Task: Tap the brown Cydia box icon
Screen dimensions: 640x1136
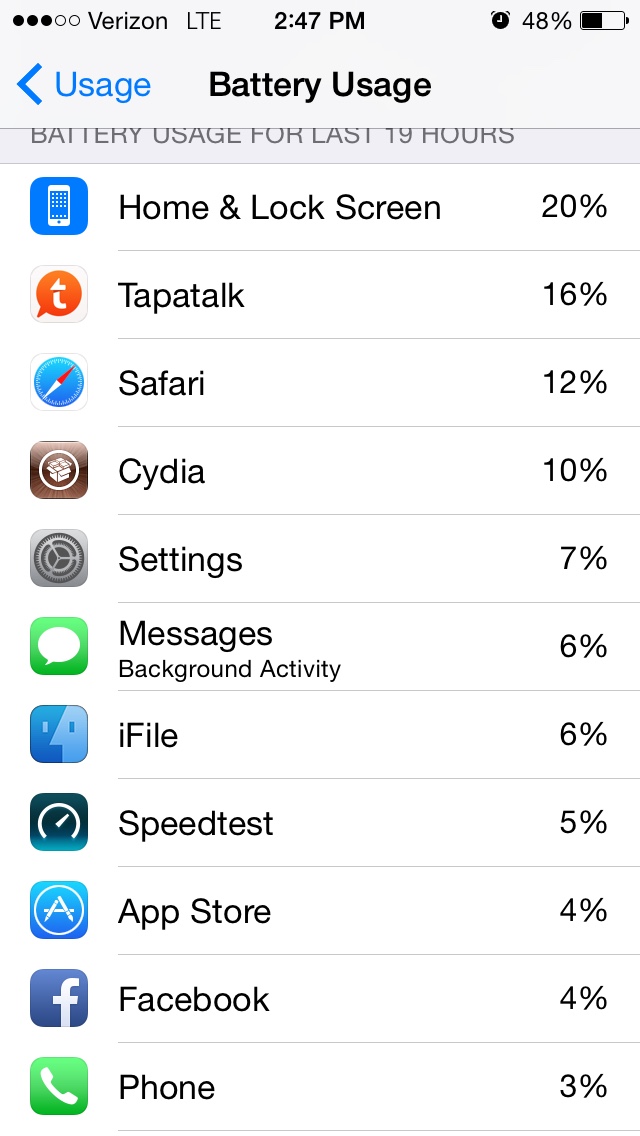Action: pos(59,470)
